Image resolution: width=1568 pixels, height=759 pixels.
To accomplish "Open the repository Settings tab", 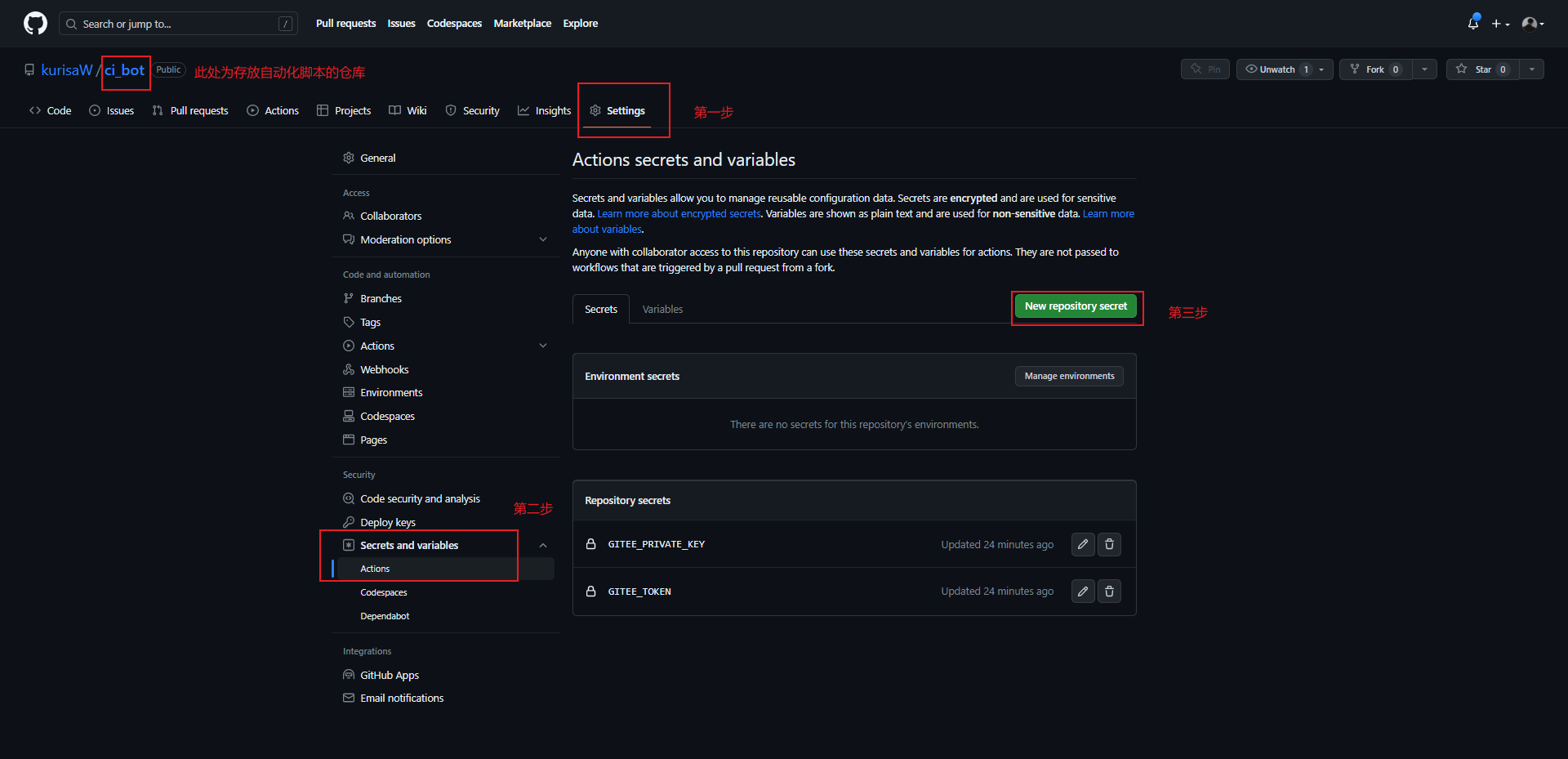I will pyautogui.click(x=617, y=110).
